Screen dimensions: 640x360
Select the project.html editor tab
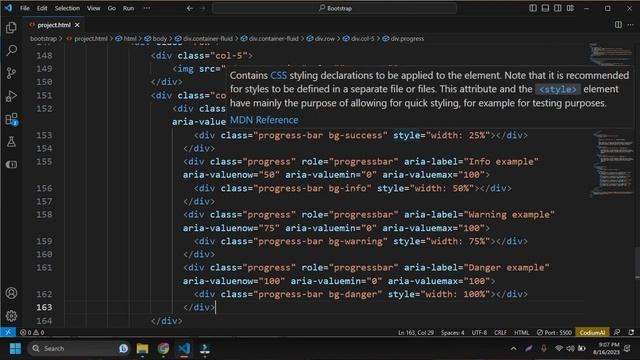click(54, 25)
